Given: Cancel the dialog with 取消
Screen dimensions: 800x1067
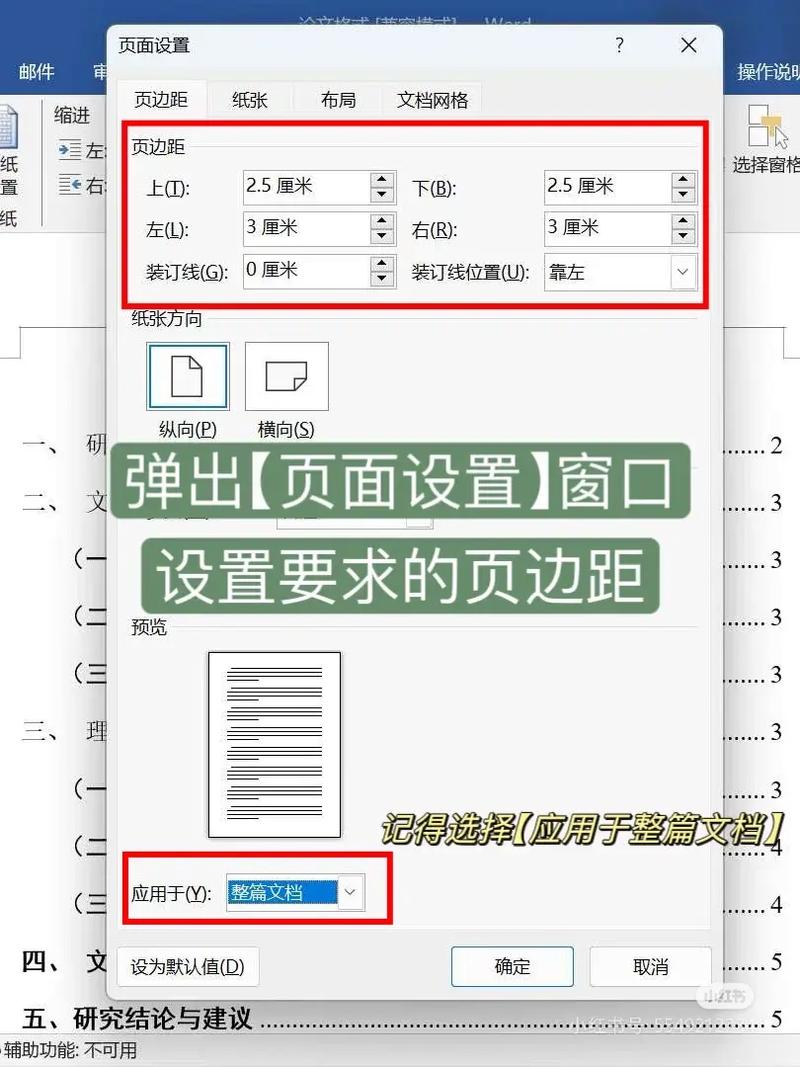Looking at the screenshot, I should [x=650, y=966].
